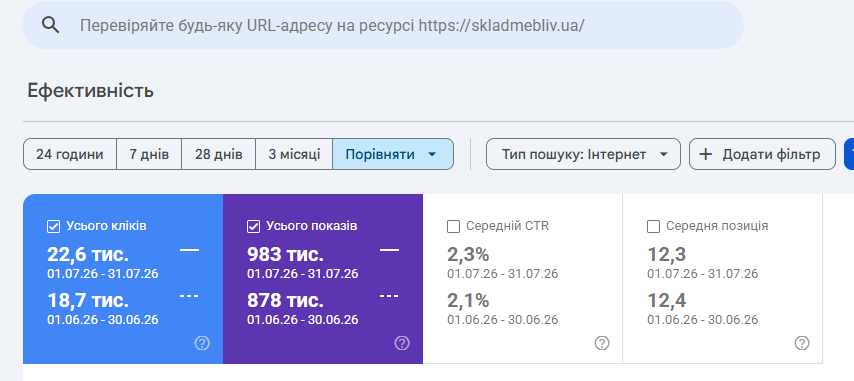854x381 pixels.
Task: Open help icon on Average position card
Action: pos(802,343)
